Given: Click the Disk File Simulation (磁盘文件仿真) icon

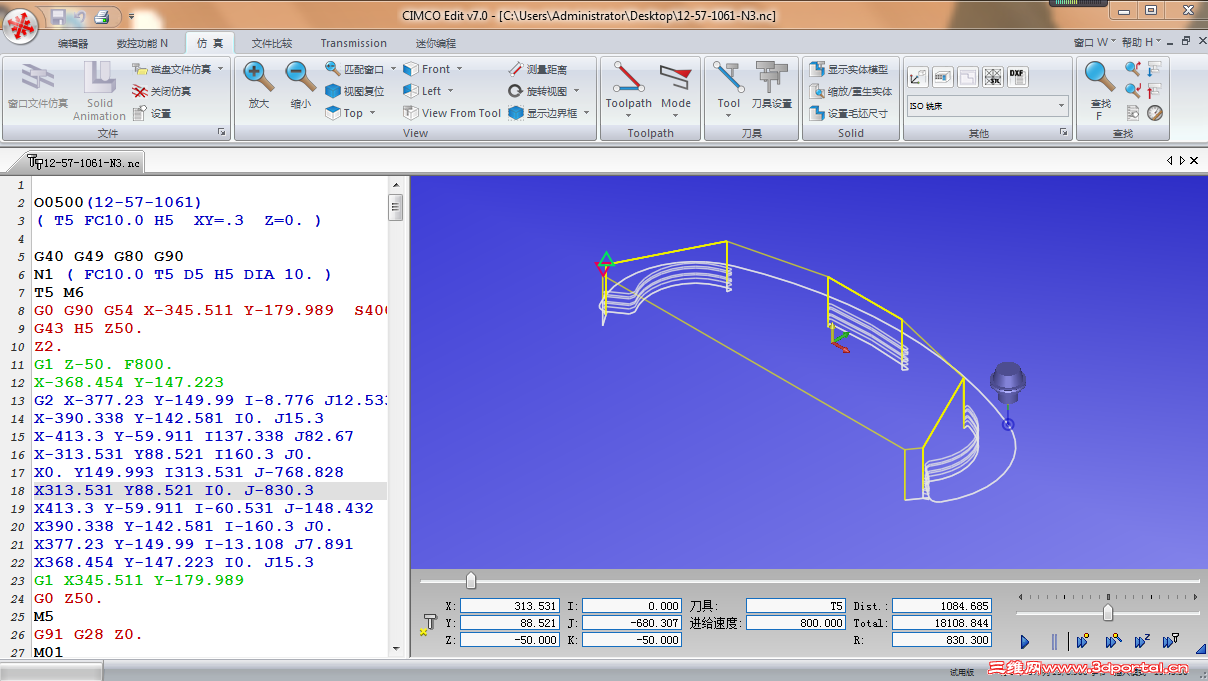Looking at the screenshot, I should point(139,69).
